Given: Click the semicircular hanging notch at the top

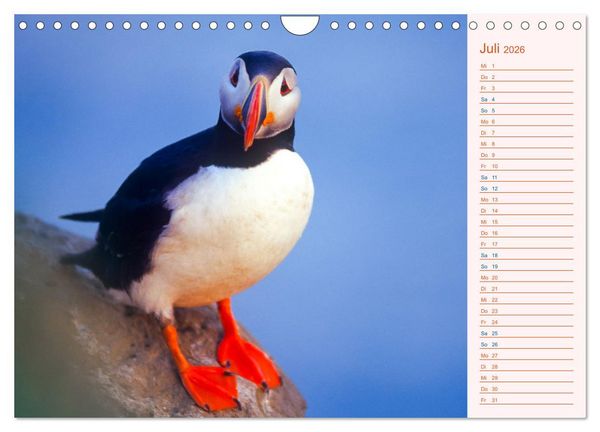Looking at the screenshot, I should (300, 25).
